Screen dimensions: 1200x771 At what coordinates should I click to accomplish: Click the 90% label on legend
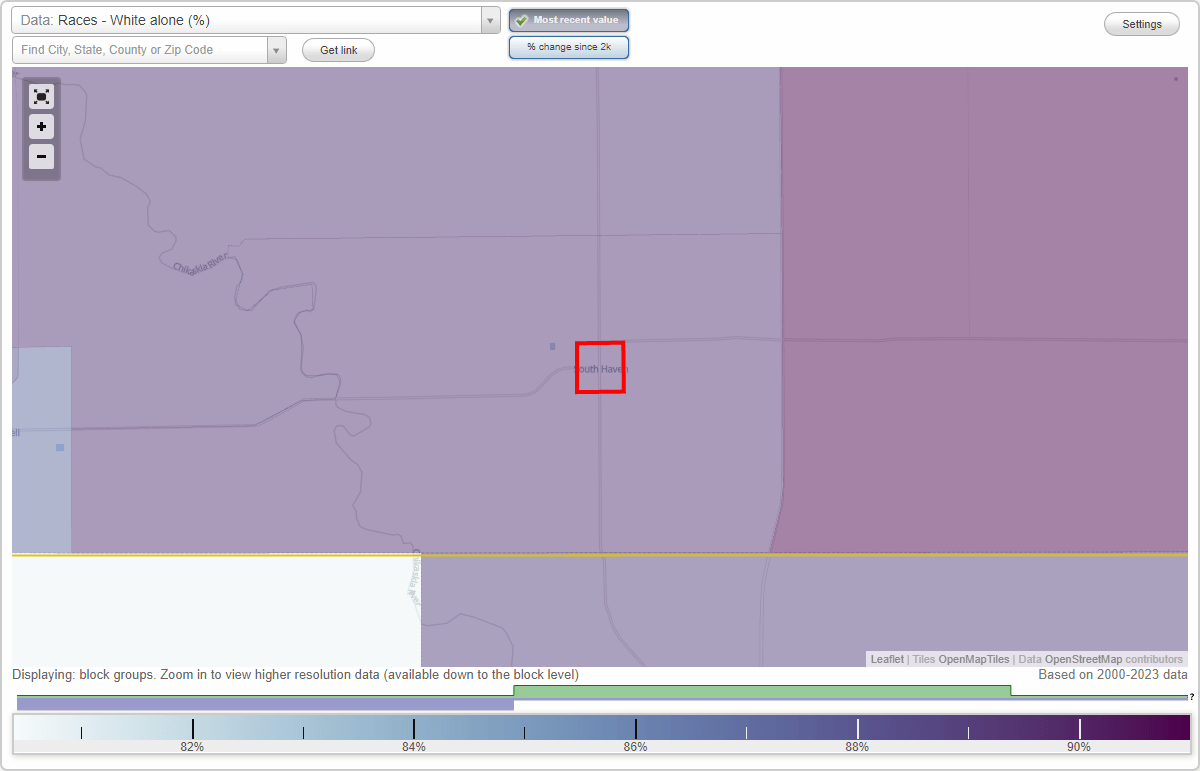tap(1079, 747)
